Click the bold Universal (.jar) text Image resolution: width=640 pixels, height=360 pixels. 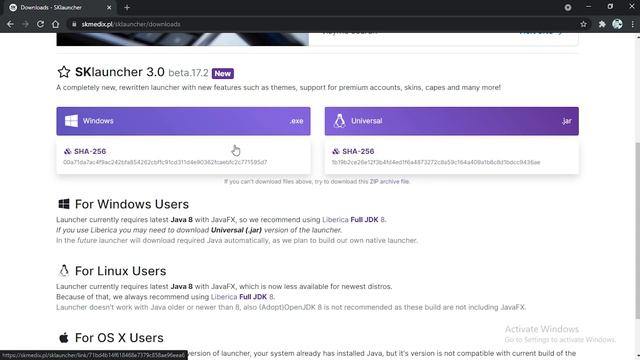point(236,230)
